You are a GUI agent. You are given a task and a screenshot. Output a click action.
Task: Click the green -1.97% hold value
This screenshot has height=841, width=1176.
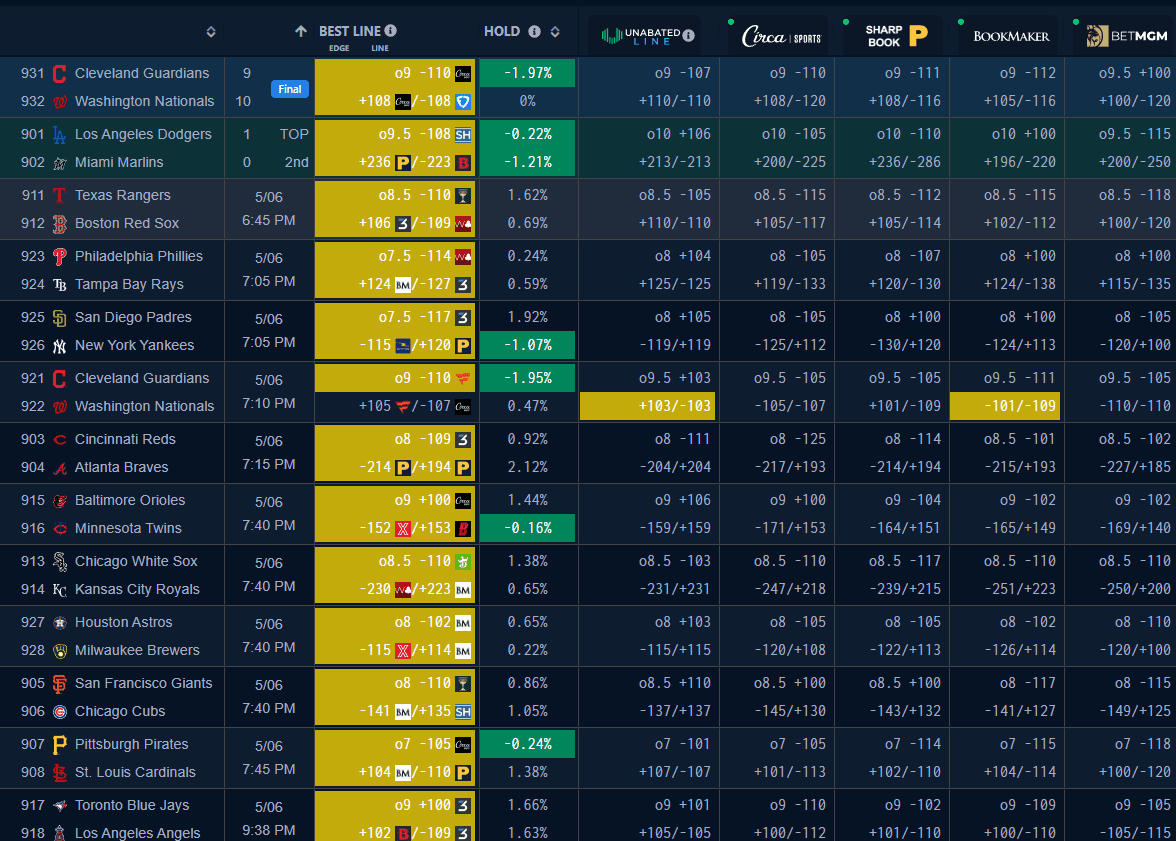(x=527, y=74)
